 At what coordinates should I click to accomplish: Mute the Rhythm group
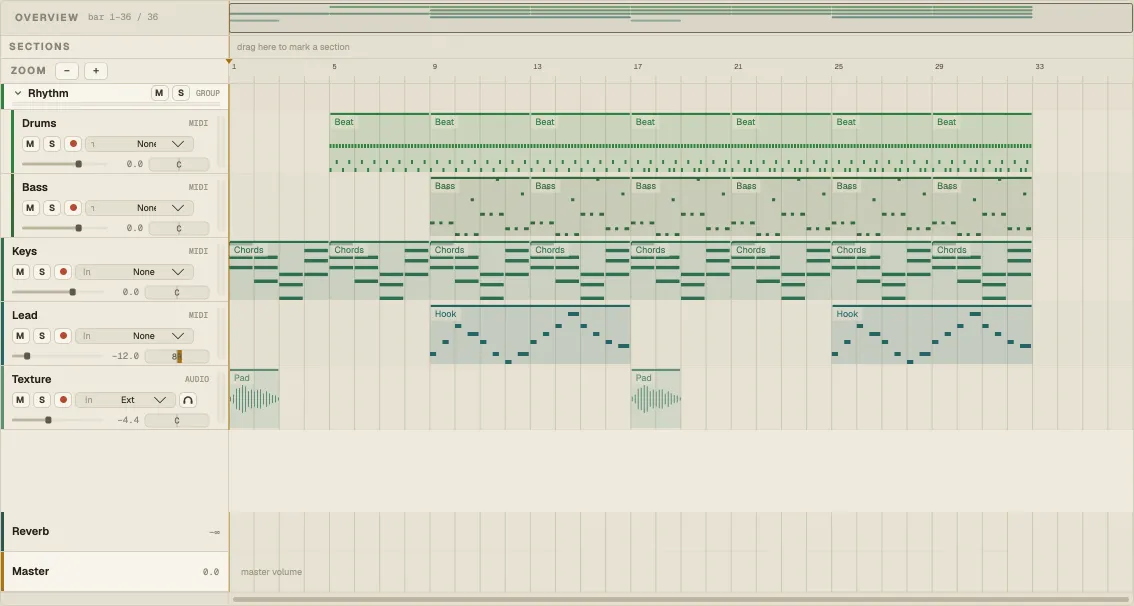coord(159,93)
